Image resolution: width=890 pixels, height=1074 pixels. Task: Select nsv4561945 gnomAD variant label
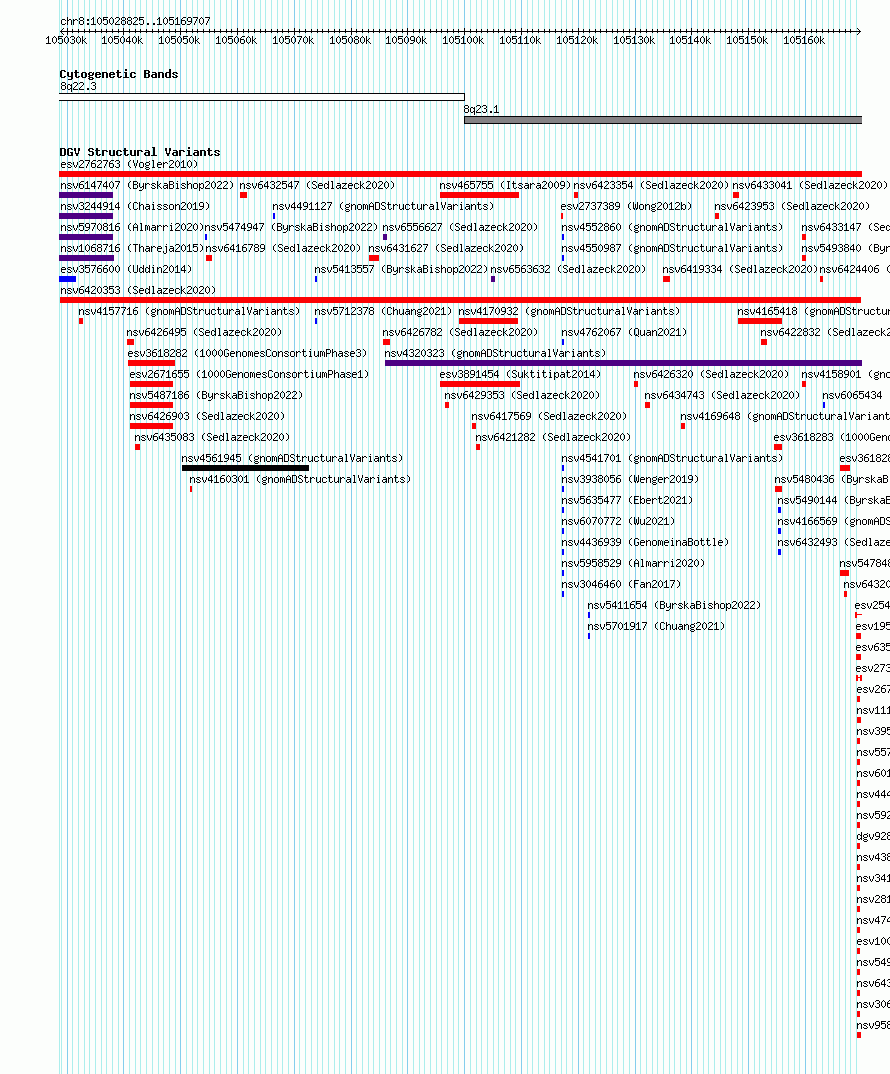[293, 459]
